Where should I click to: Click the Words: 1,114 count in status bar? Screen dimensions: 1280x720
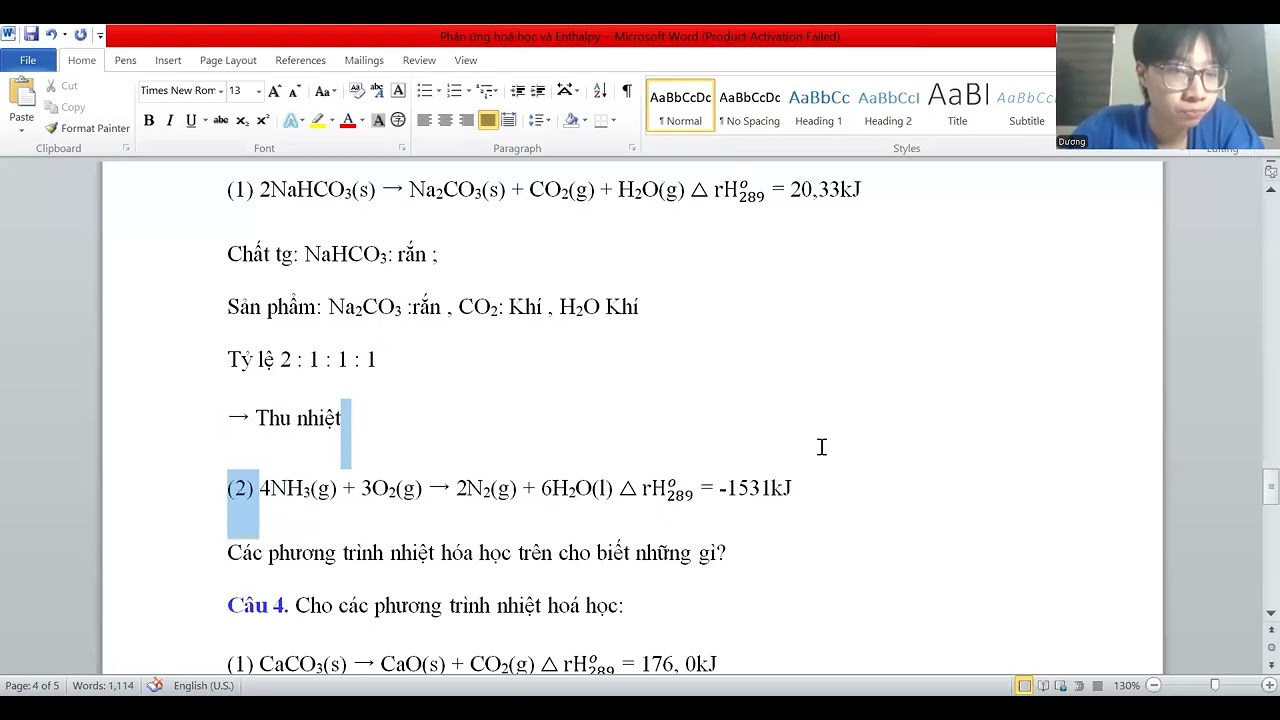pyautogui.click(x=103, y=686)
